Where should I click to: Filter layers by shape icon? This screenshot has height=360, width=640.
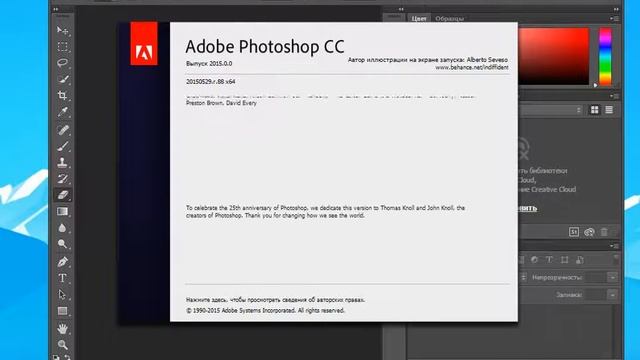coord(564,260)
